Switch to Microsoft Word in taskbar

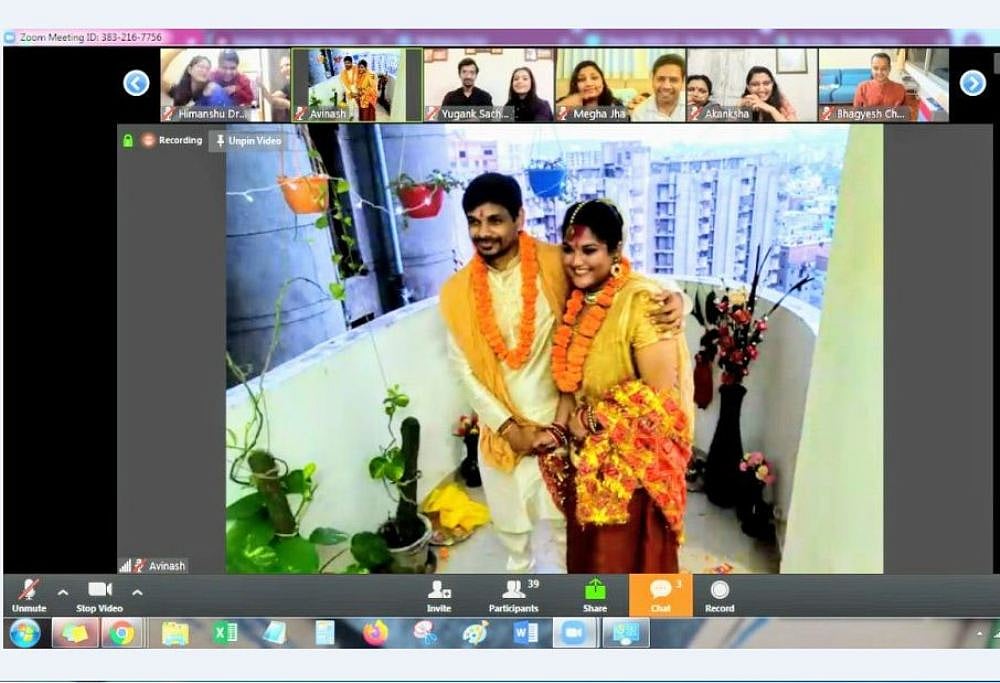525,633
